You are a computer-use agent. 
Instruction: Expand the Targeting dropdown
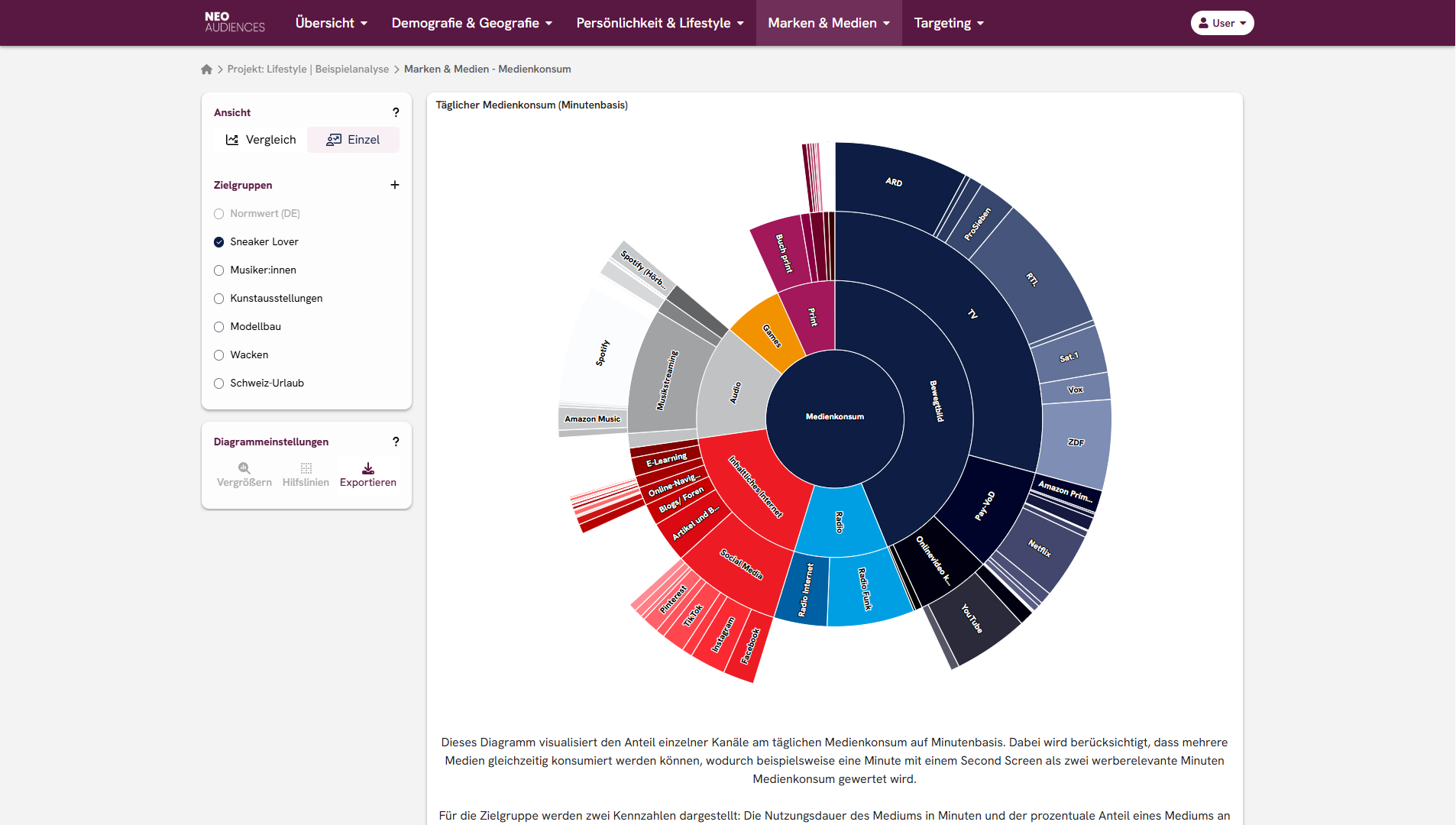point(949,23)
